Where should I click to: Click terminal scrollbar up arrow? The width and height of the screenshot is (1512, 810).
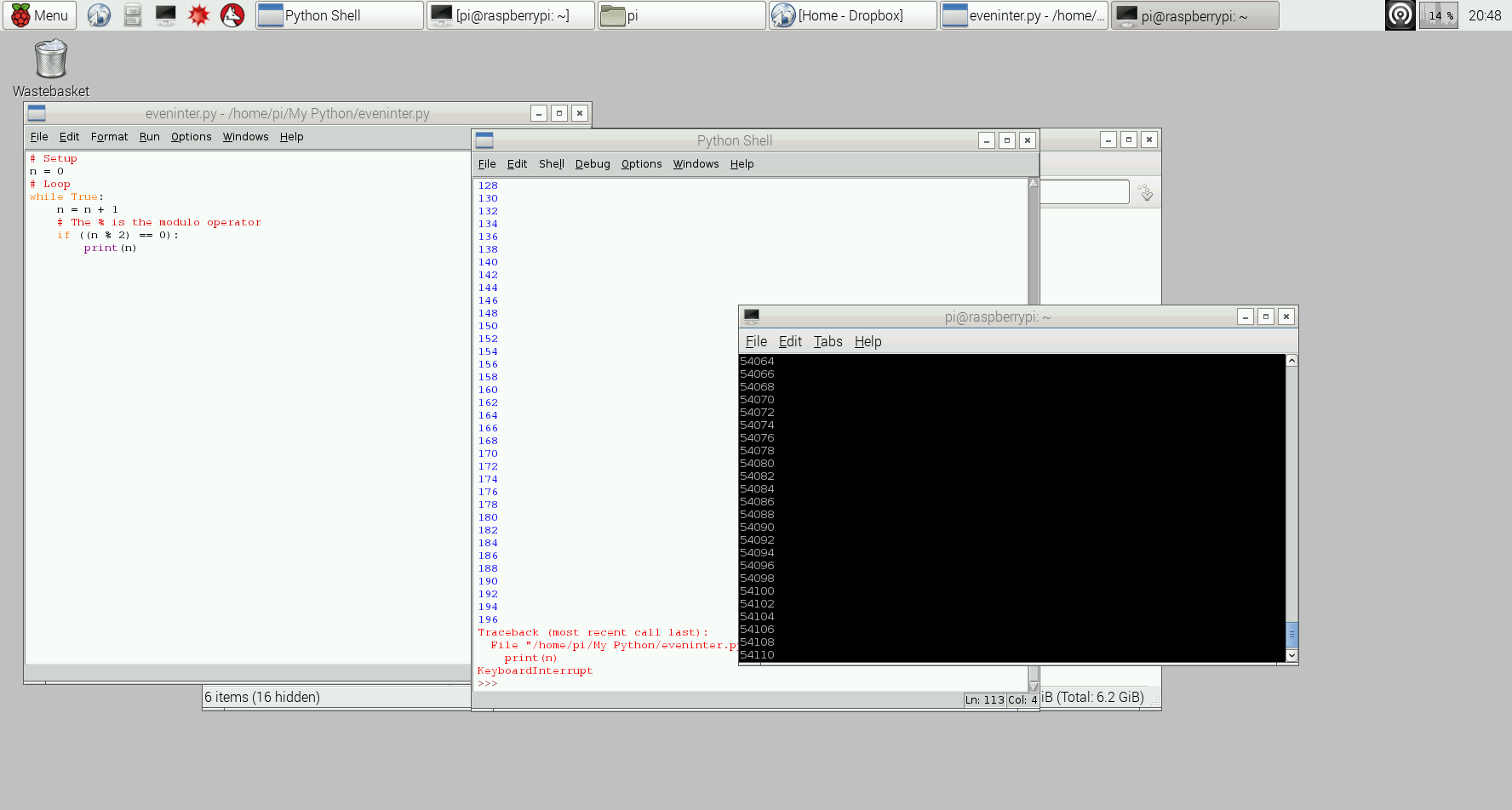click(x=1291, y=361)
